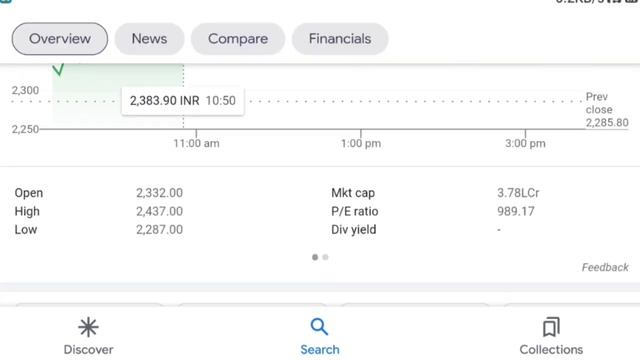This screenshot has height=360, width=640.
Task: Click the P/E ratio label
Action: tap(355, 211)
